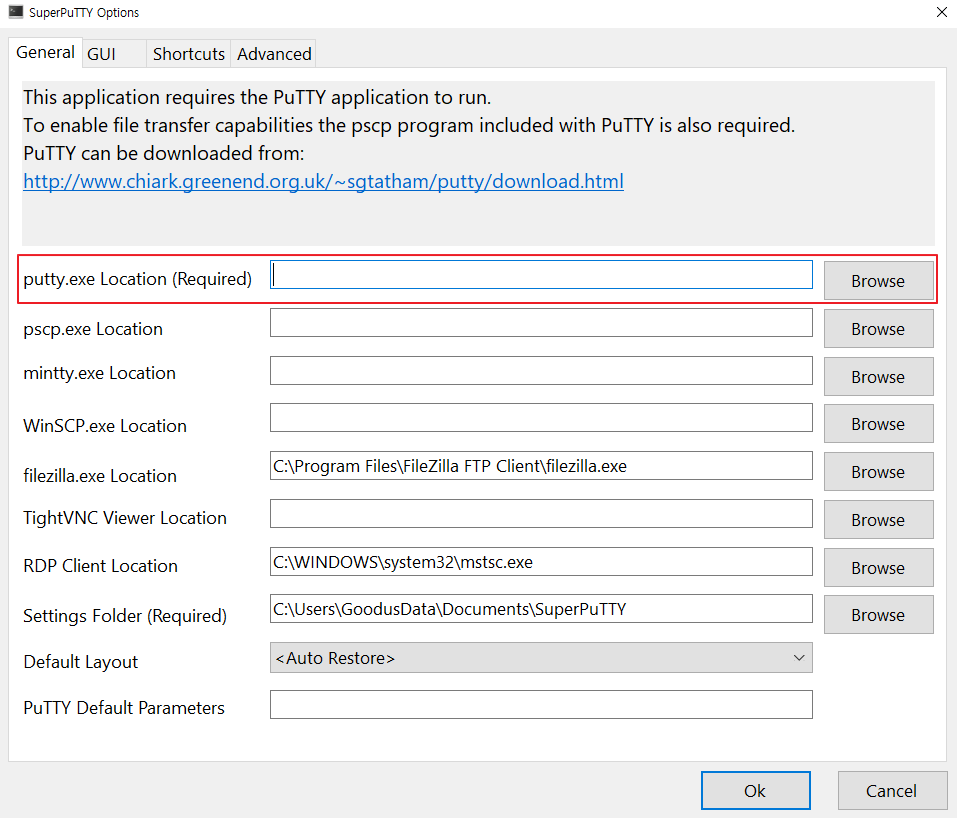Click the pscp.exe Location input field
The width and height of the screenshot is (957, 818).
point(541,322)
